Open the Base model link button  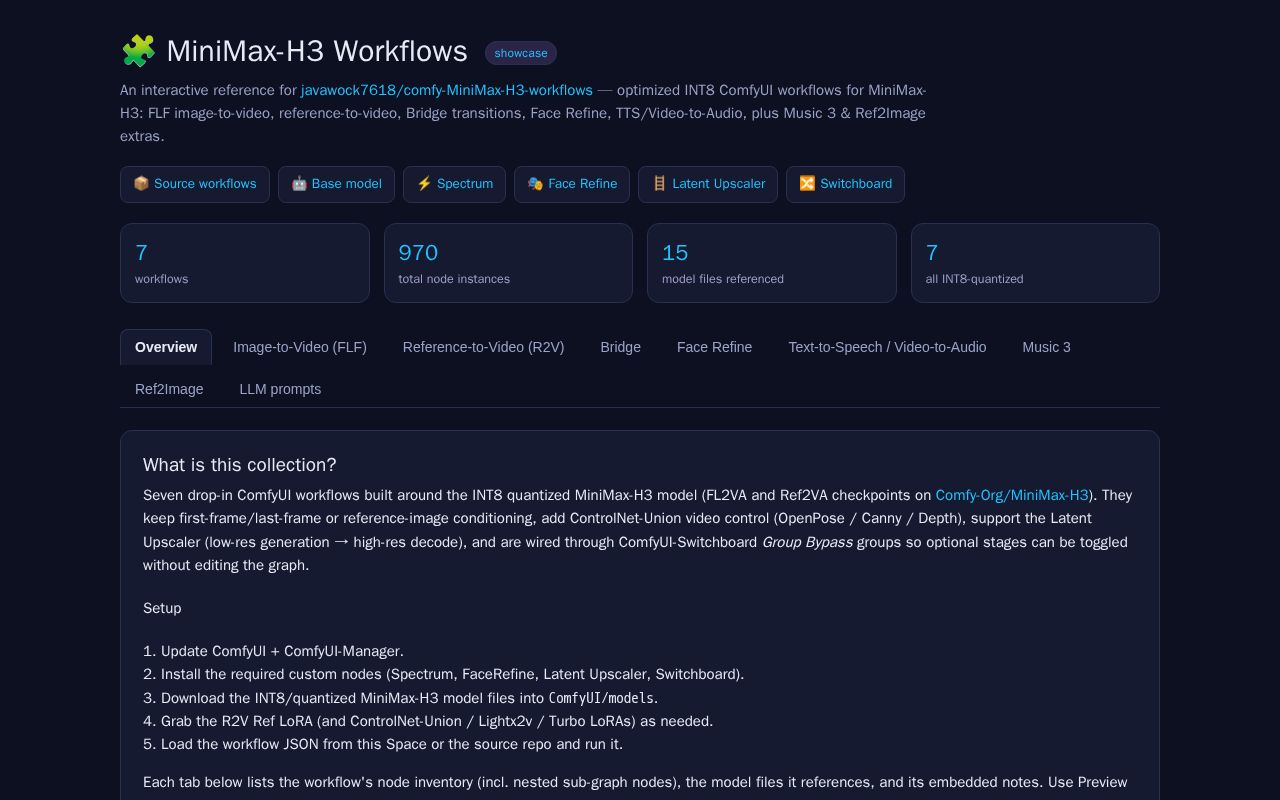(x=336, y=184)
